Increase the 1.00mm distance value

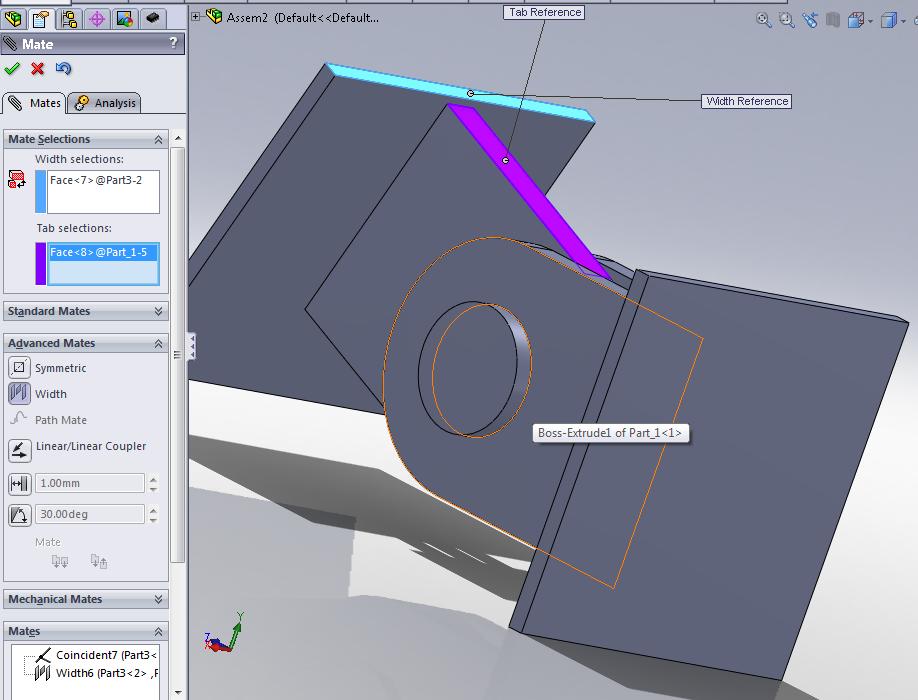point(153,479)
